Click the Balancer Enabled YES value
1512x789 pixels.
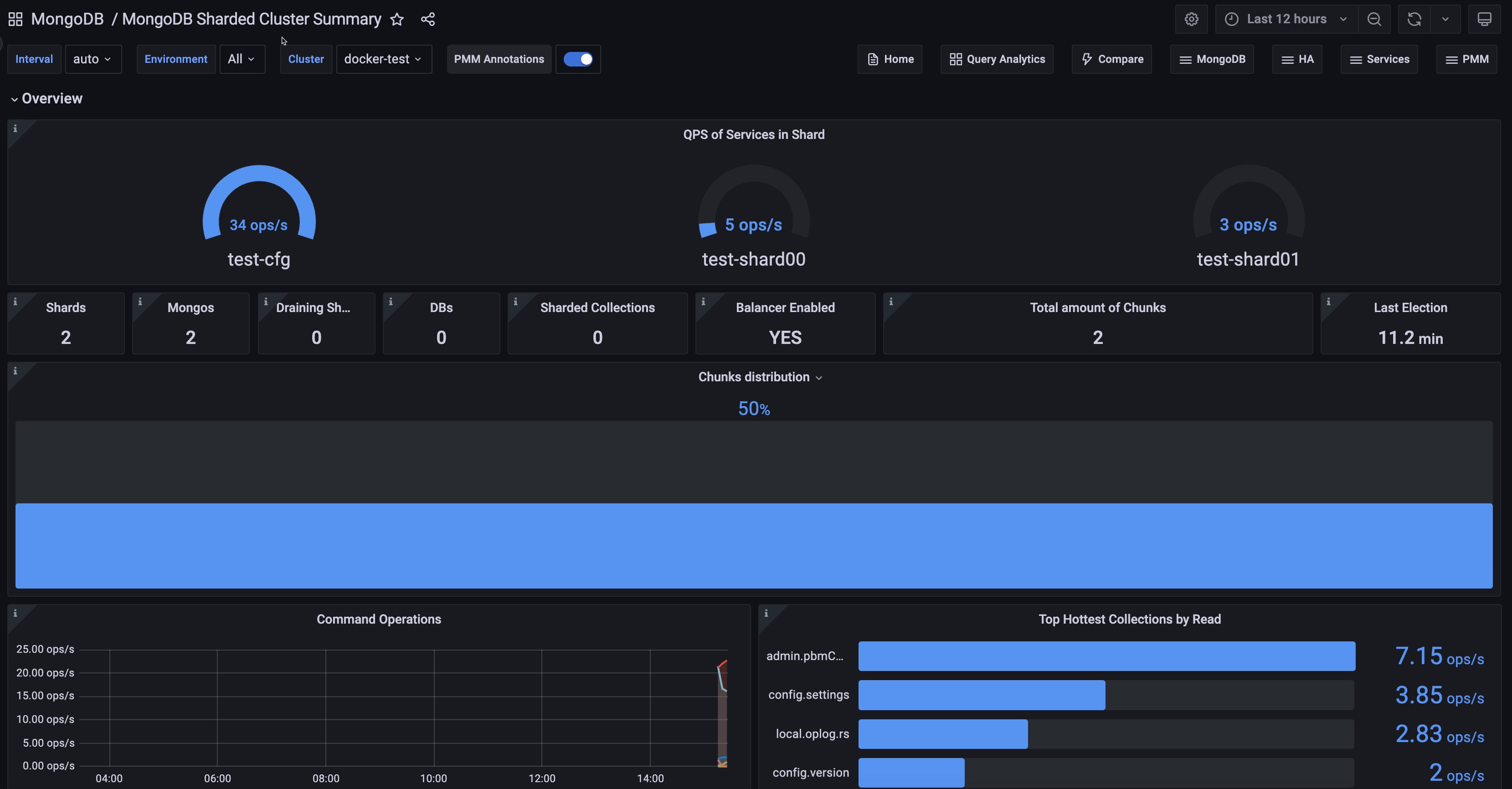tap(785, 337)
